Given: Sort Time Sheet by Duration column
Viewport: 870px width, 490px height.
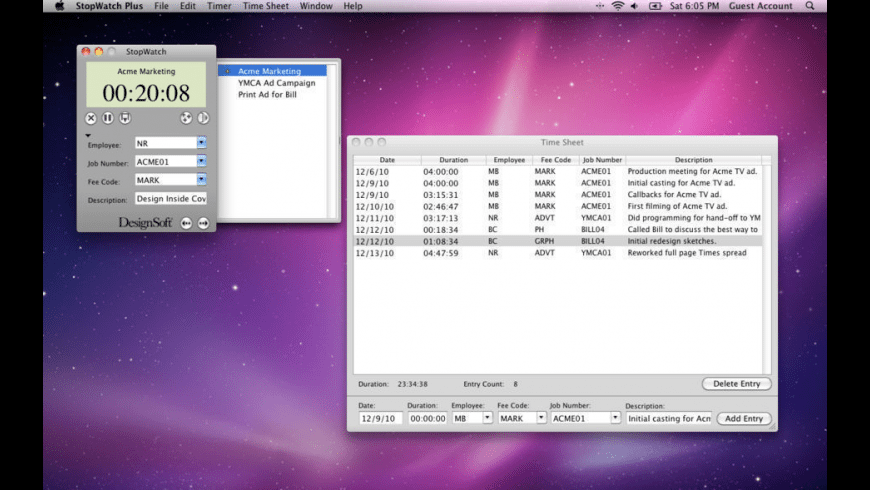Looking at the screenshot, I should pyautogui.click(x=454, y=160).
